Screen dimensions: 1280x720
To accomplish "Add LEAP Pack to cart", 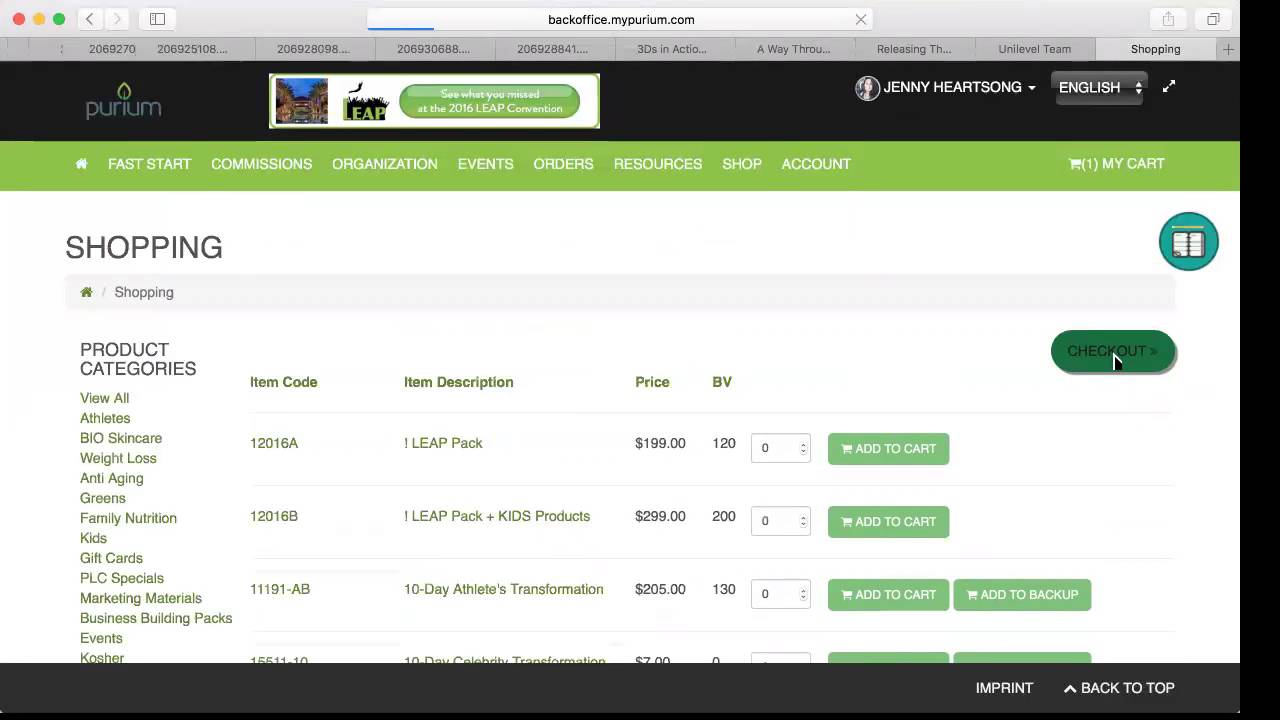I will (888, 449).
